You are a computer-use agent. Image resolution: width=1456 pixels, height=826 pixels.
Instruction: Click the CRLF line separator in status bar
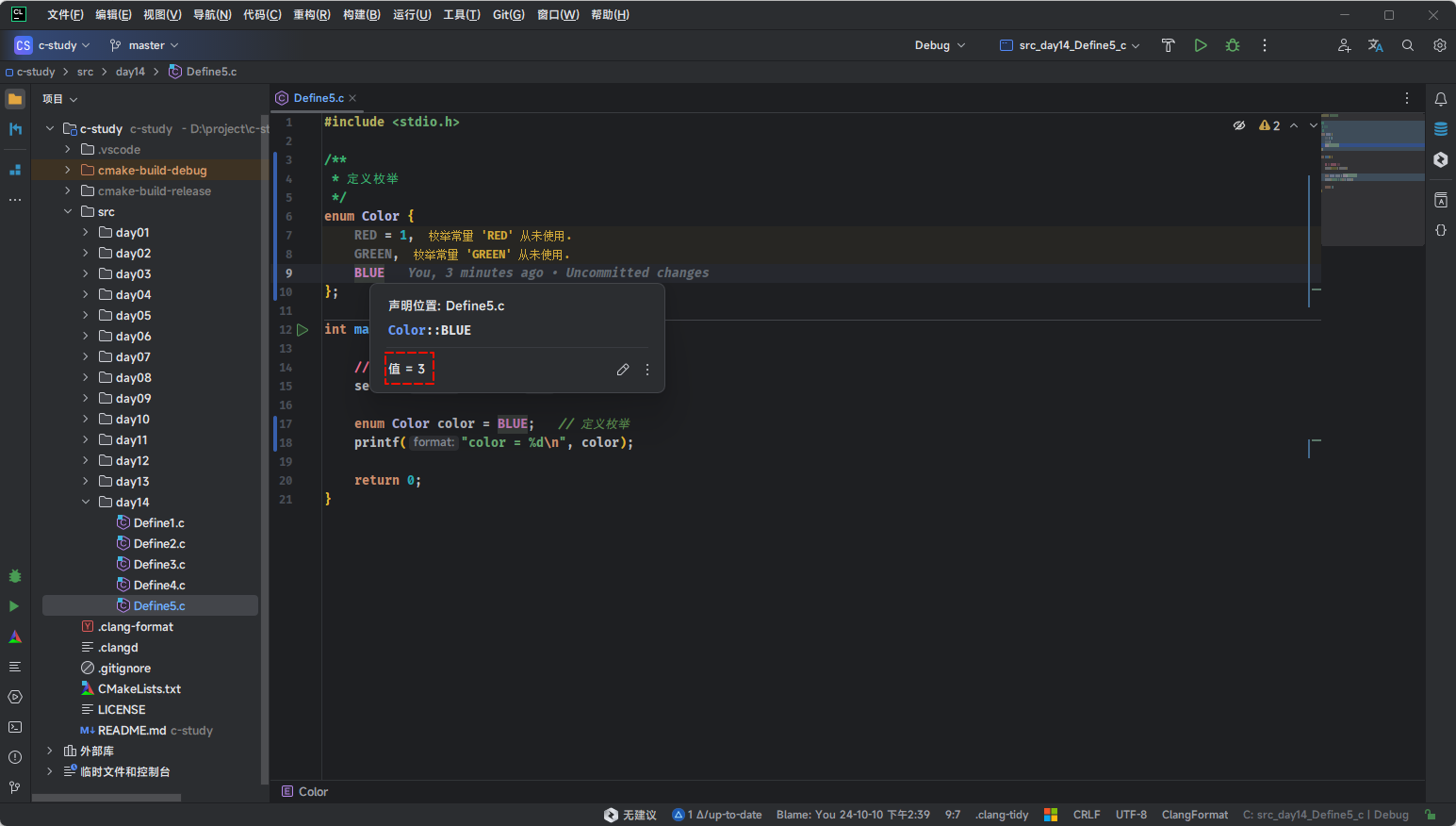tap(1086, 815)
